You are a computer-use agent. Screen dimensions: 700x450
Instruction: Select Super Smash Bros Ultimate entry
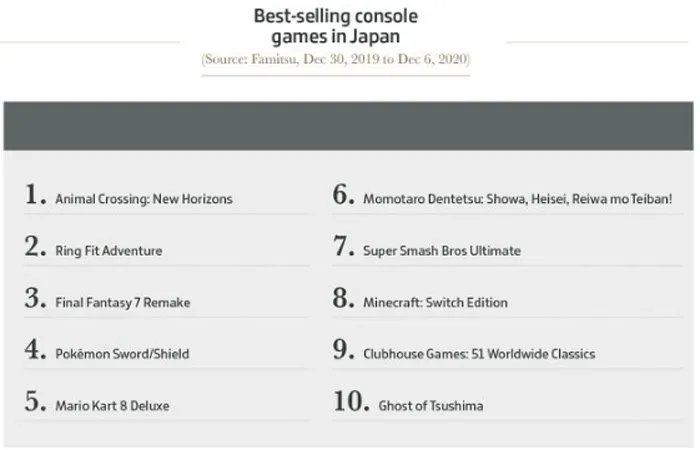[441, 250]
